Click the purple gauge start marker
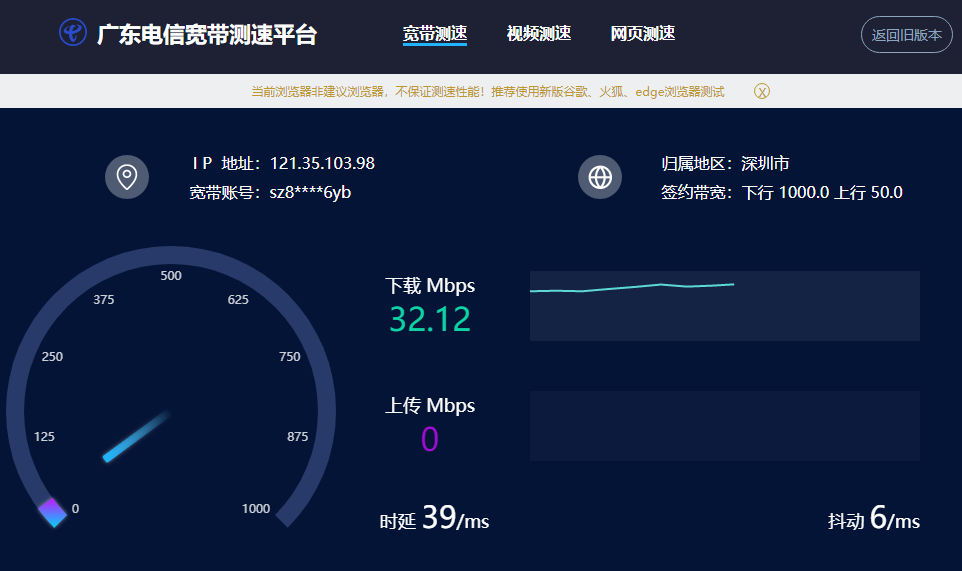 [53, 511]
